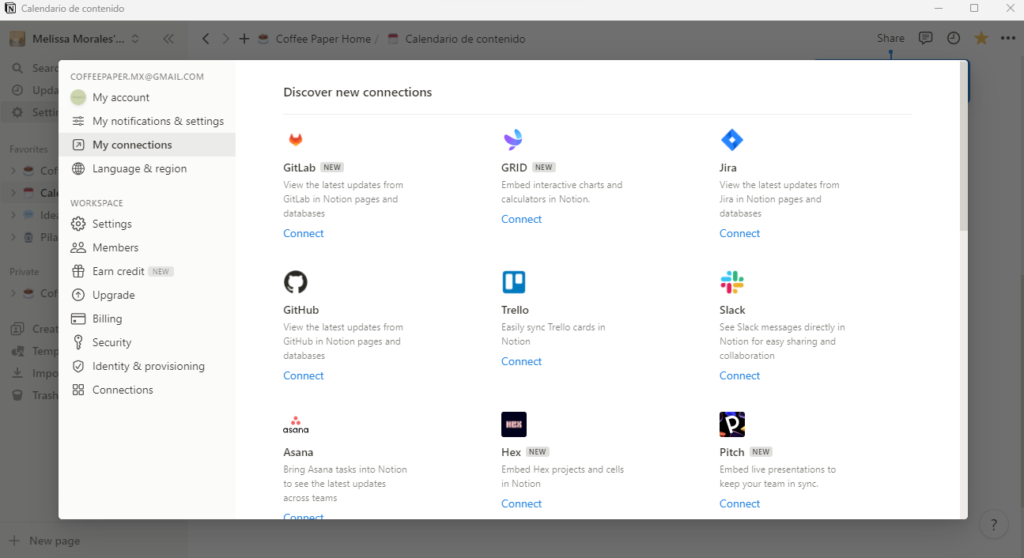Connect the Hex integration
Viewport: 1024px width, 558px height.
tap(521, 504)
